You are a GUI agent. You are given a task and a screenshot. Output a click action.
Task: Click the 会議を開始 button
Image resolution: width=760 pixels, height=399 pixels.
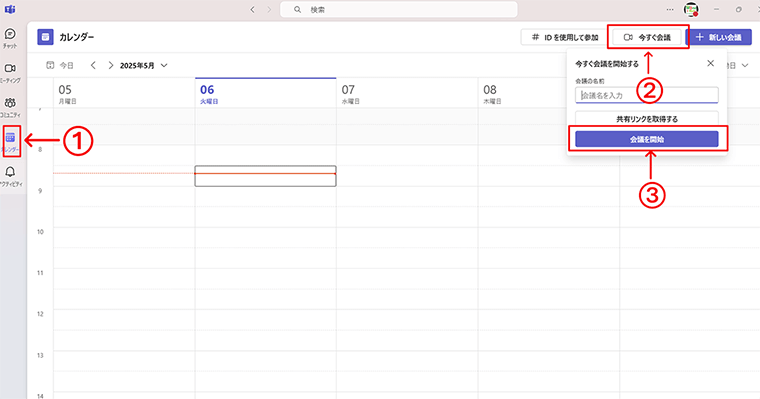pos(647,139)
